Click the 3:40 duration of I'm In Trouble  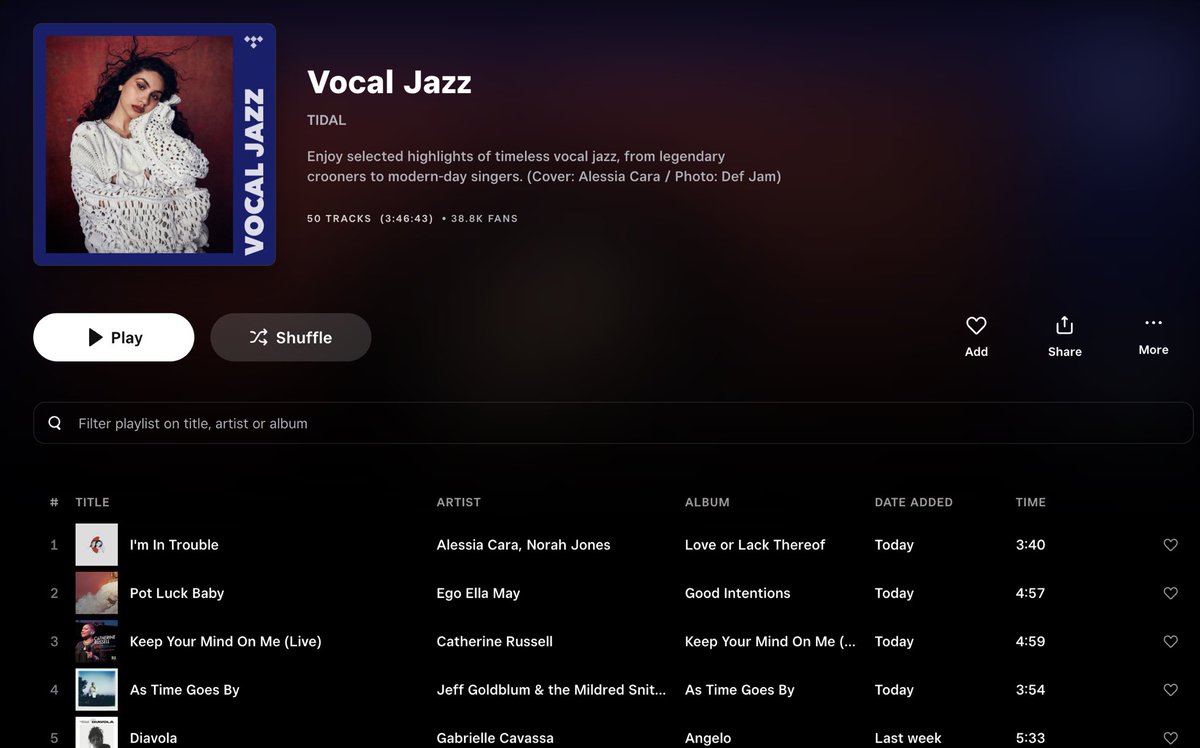(x=1030, y=545)
